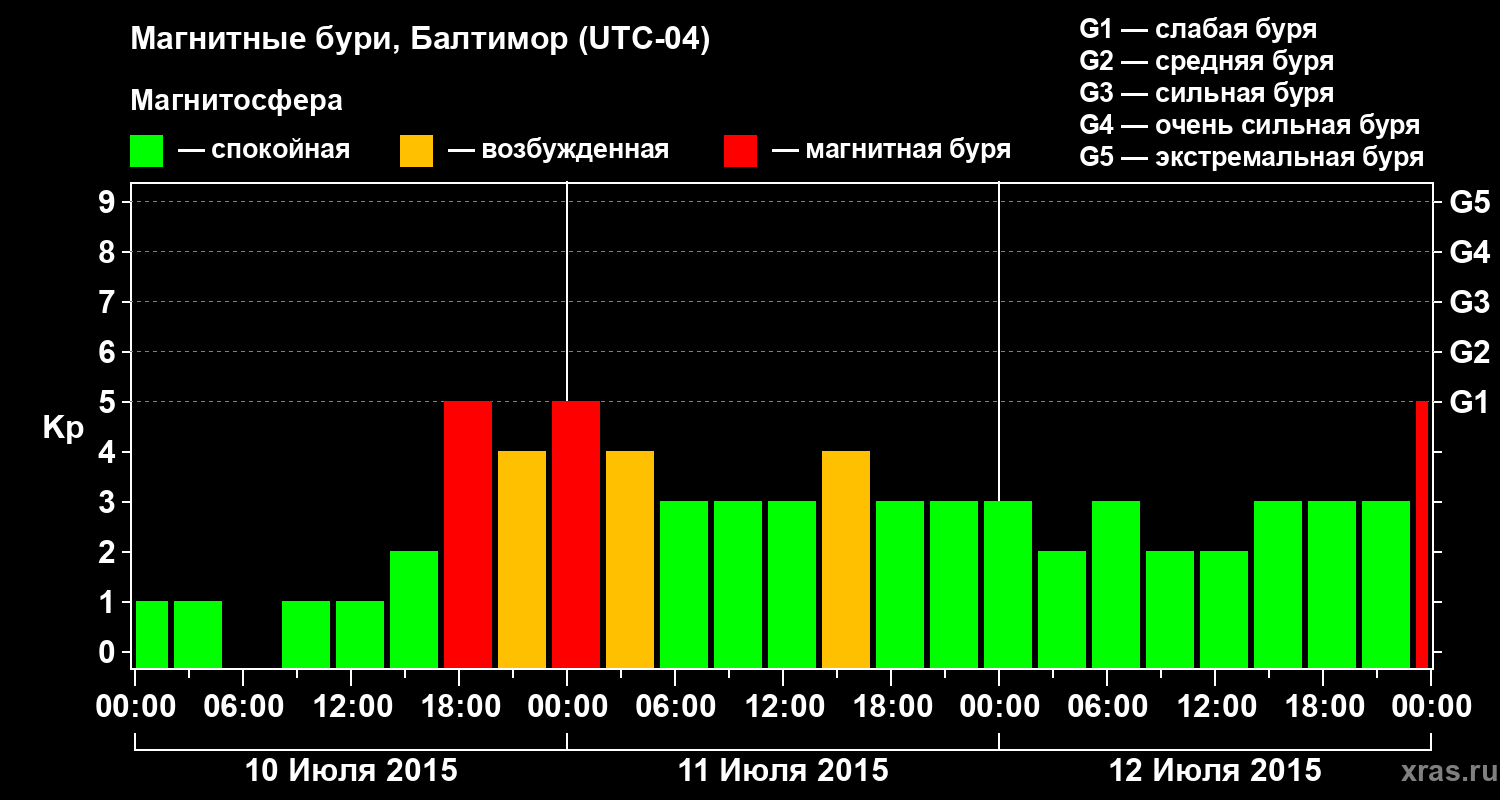Viewport: 1500px width, 800px height.
Task: Click the green Kp 3 bar starting 00:00 on 12 July
Action: 1008,584
